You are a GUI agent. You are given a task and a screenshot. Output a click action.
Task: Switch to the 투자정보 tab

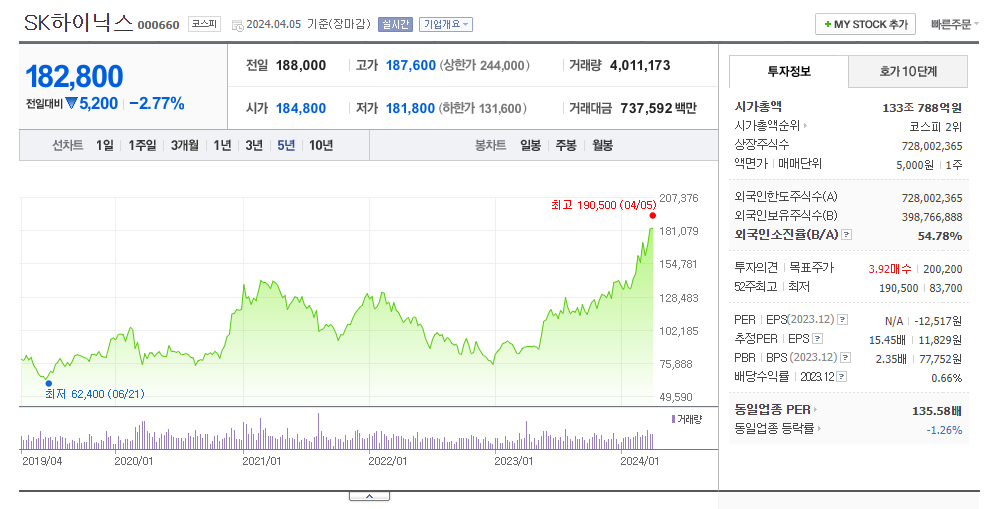pyautogui.click(x=789, y=72)
